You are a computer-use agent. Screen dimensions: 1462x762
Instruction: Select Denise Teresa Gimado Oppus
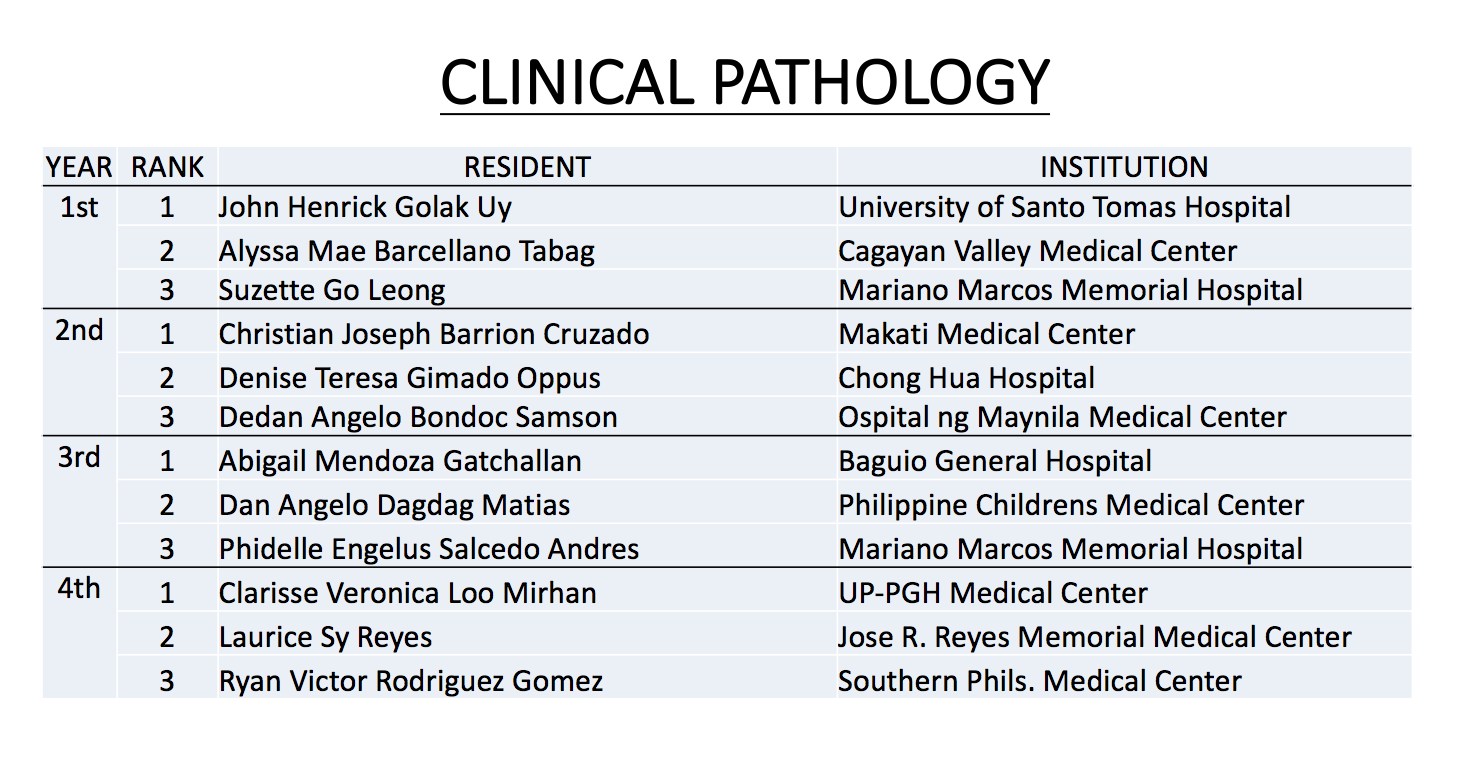point(410,378)
